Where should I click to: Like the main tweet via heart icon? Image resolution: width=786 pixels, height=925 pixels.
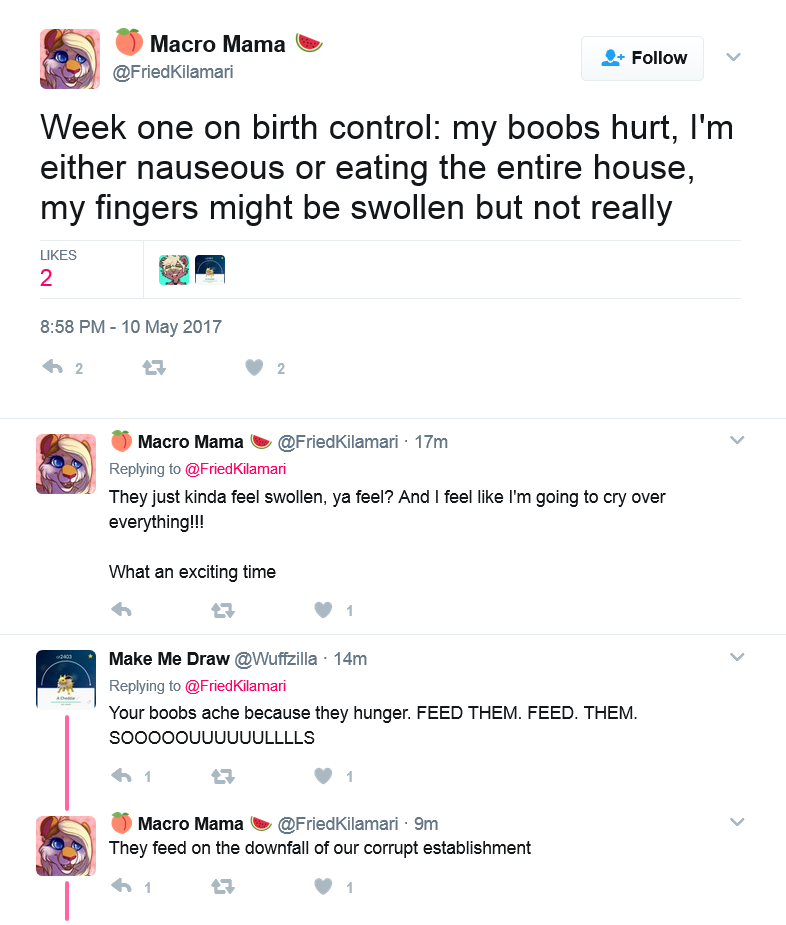(x=254, y=368)
